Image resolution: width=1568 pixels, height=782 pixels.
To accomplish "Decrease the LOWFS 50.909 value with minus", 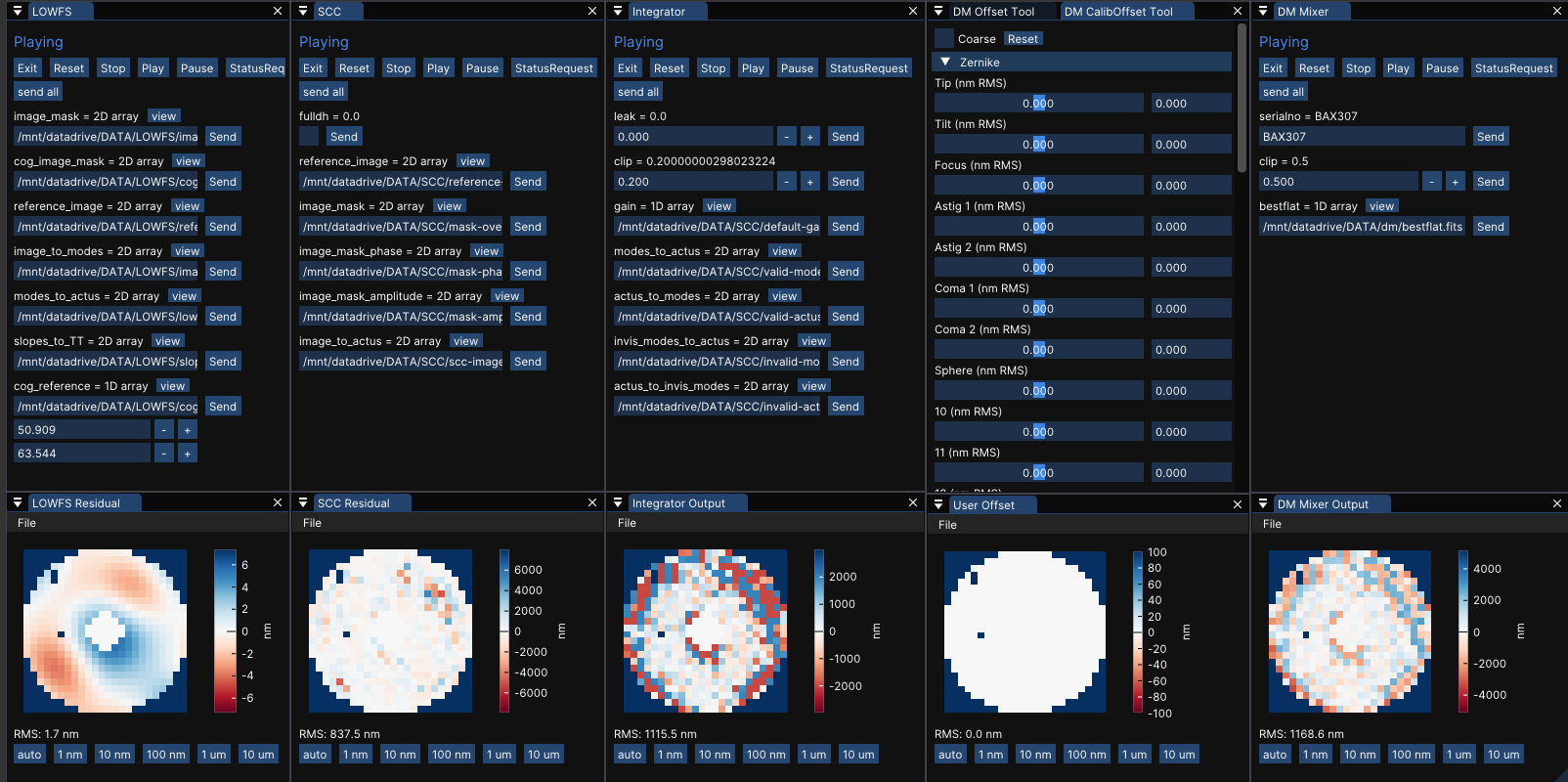I will [x=164, y=430].
